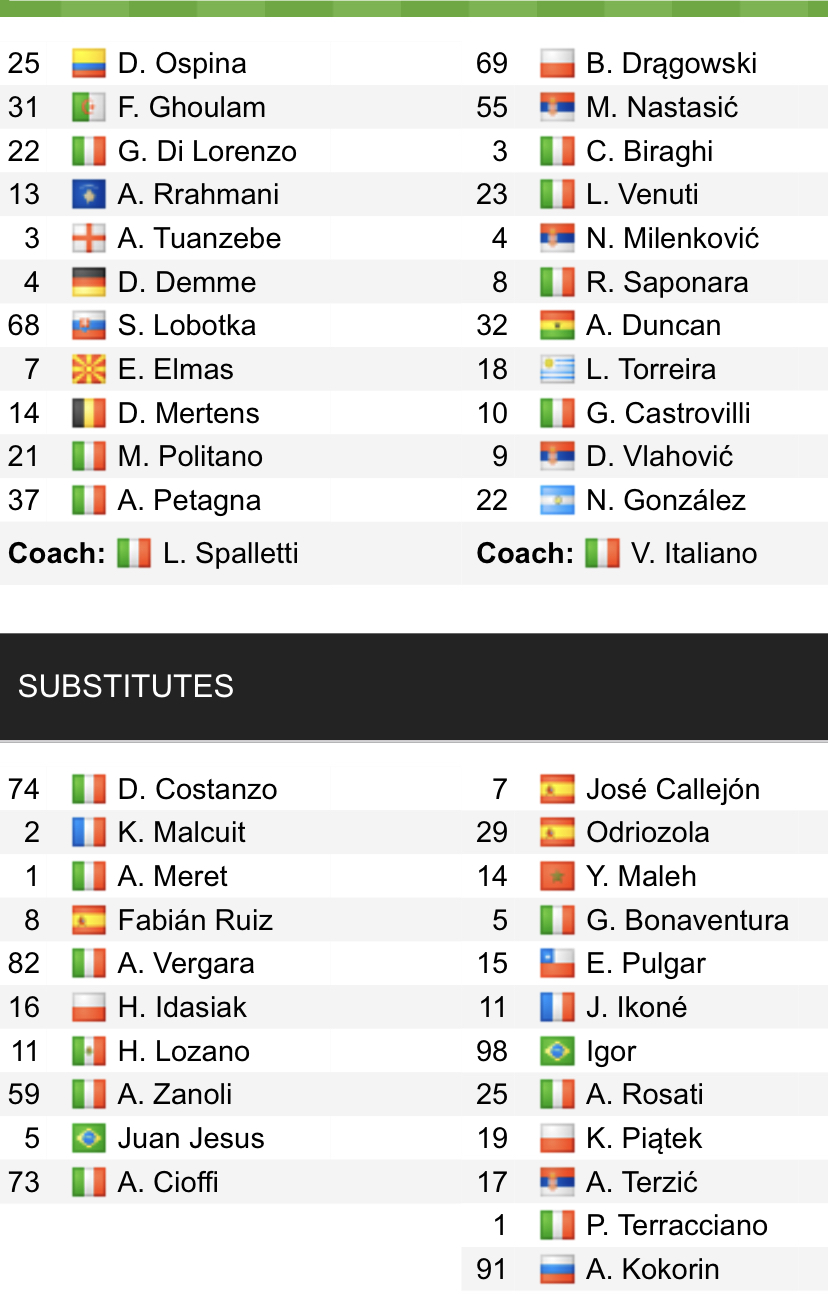This screenshot has width=828, height=1306.
Task: Select coach V. Italiano
Action: 693,554
